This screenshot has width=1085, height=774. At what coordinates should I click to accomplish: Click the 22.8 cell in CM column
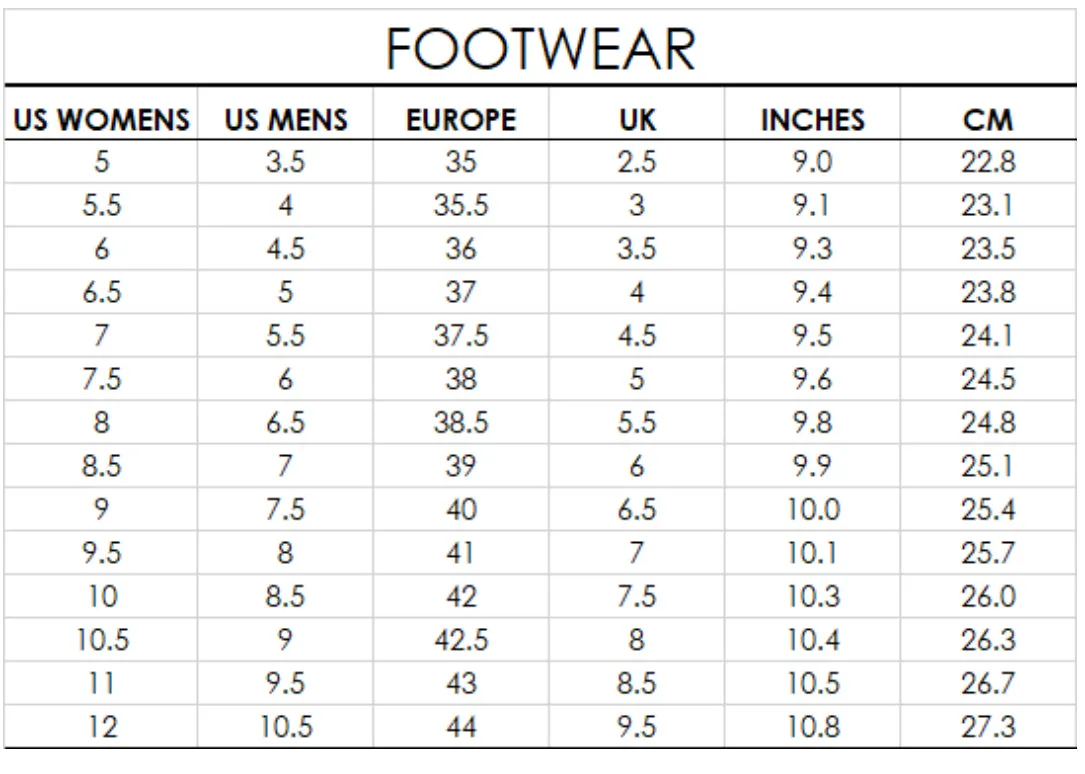point(988,162)
